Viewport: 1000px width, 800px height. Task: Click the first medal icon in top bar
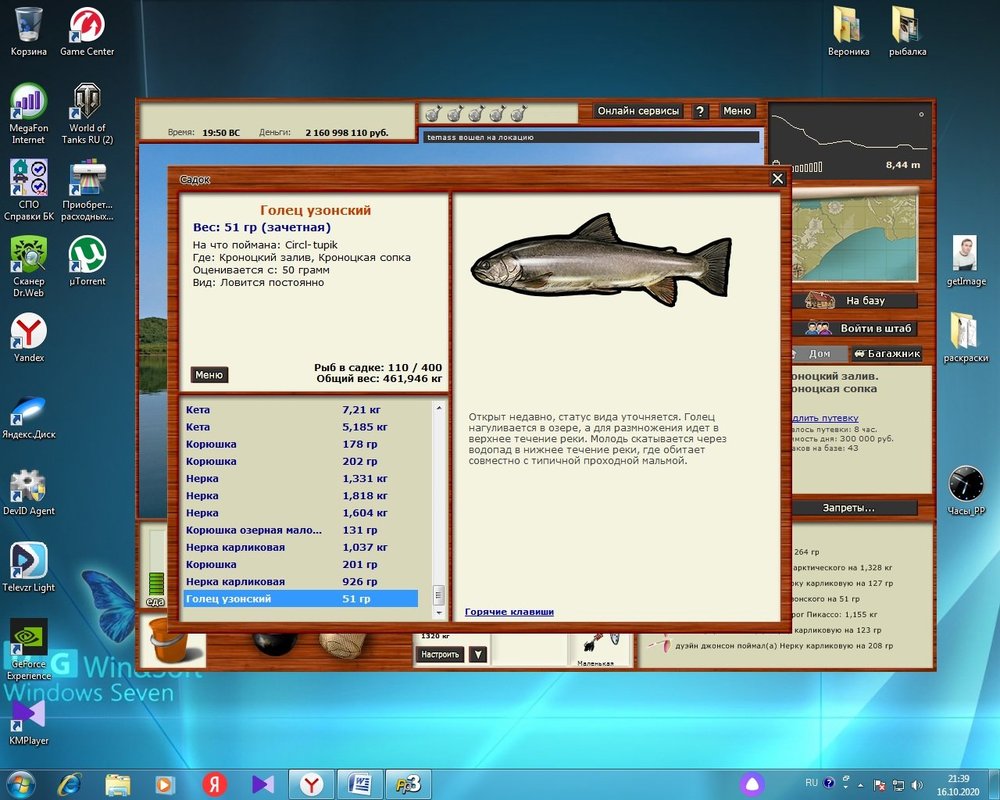pyautogui.click(x=434, y=112)
